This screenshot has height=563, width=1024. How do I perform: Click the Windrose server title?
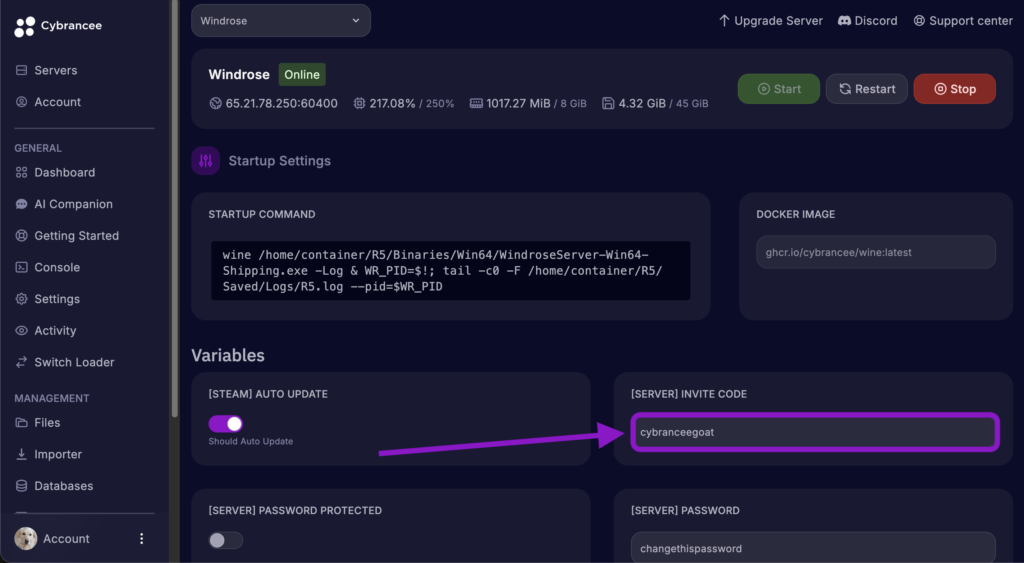(x=239, y=74)
